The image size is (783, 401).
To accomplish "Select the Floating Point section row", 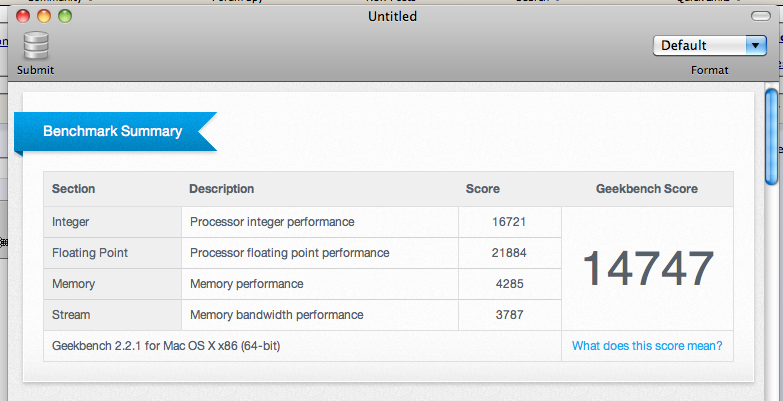I will point(90,253).
